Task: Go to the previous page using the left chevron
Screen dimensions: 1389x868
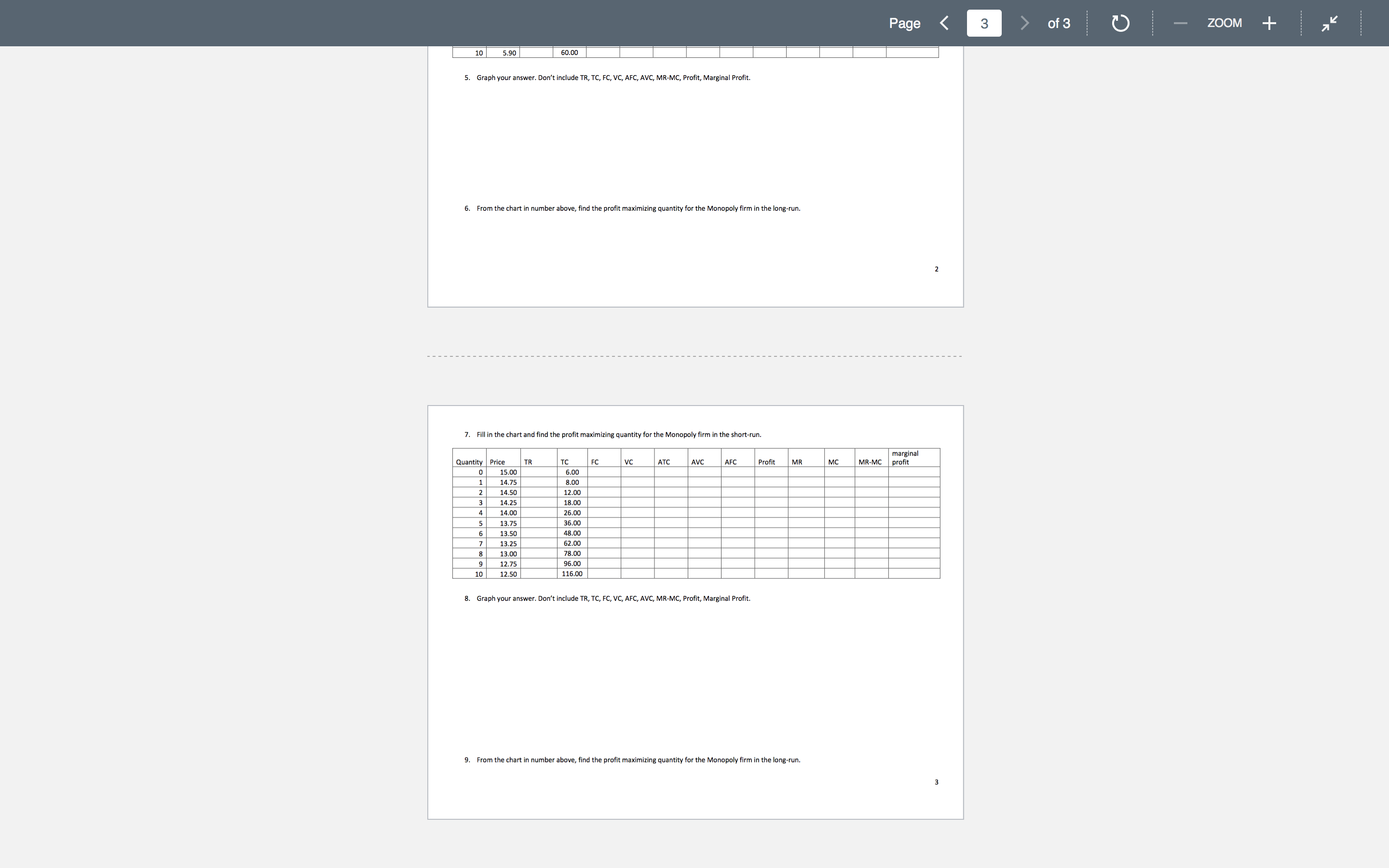Action: point(944,23)
